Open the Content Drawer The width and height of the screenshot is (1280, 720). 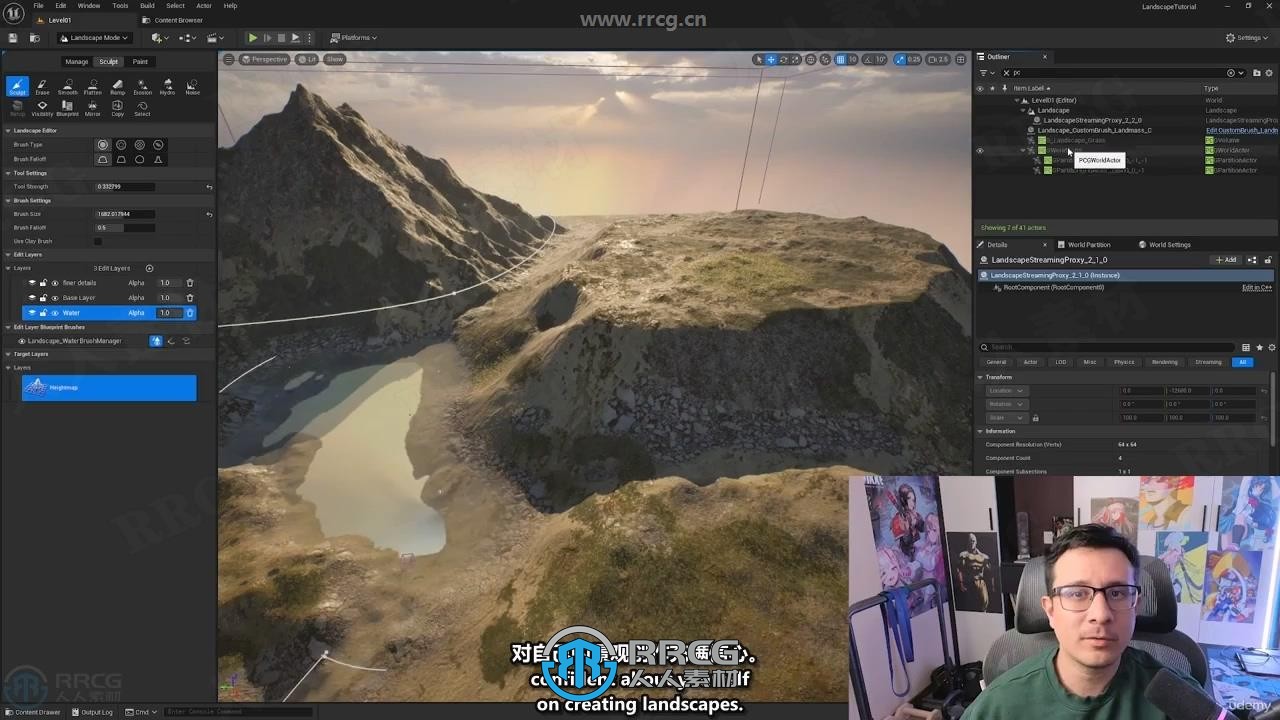click(32, 712)
